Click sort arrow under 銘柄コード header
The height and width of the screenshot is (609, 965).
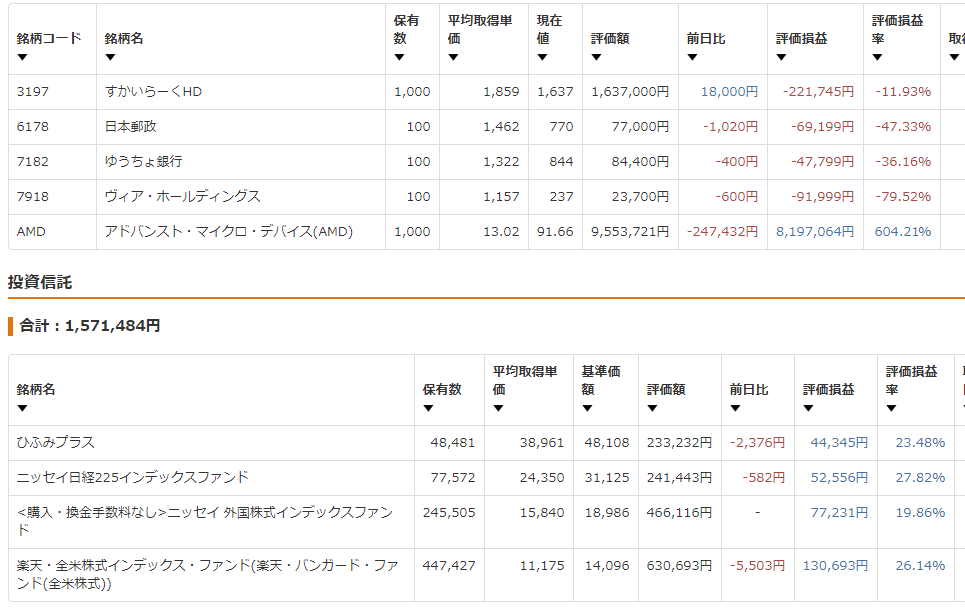coord(22,57)
